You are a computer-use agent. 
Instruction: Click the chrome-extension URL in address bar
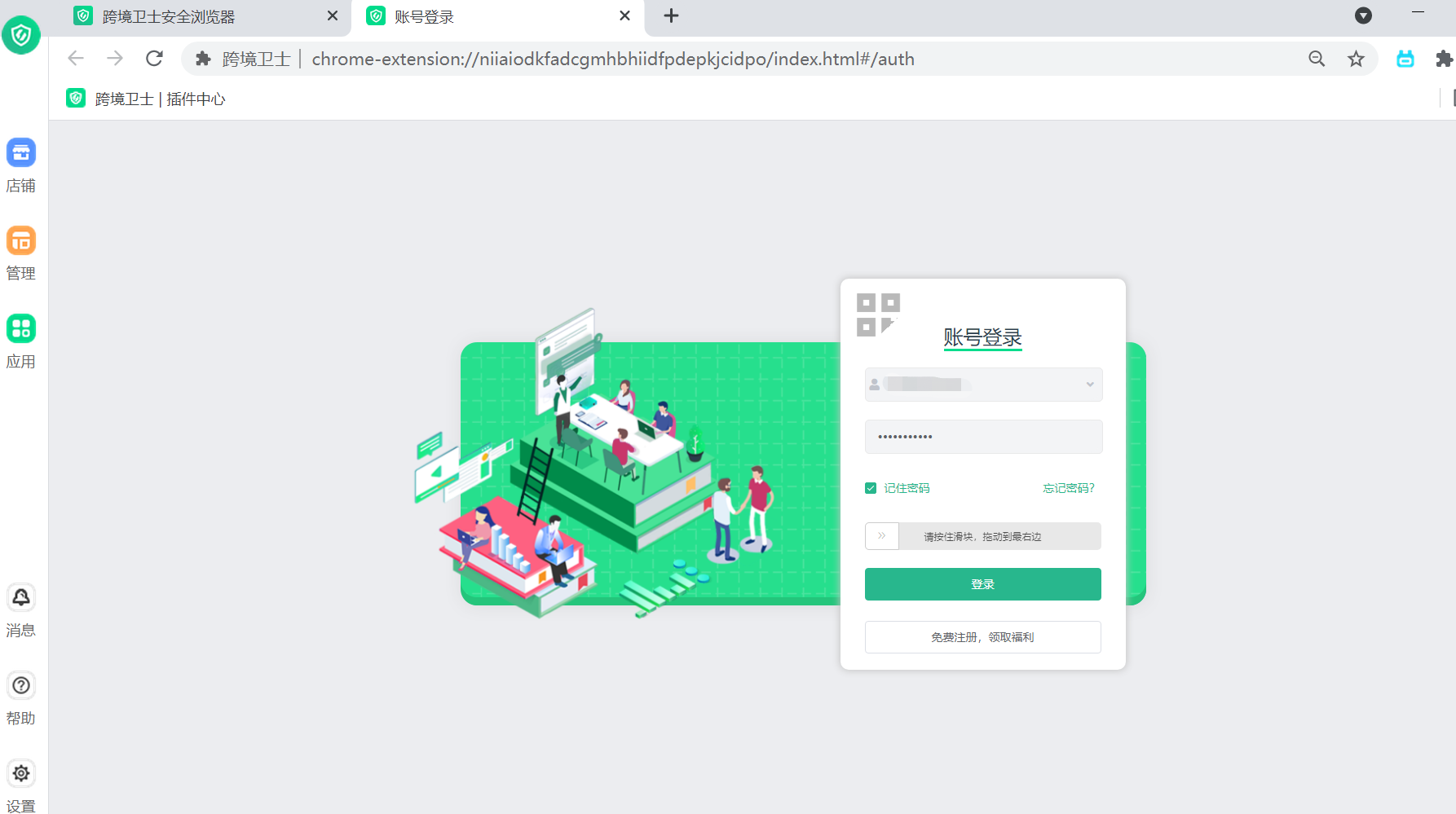[613, 59]
